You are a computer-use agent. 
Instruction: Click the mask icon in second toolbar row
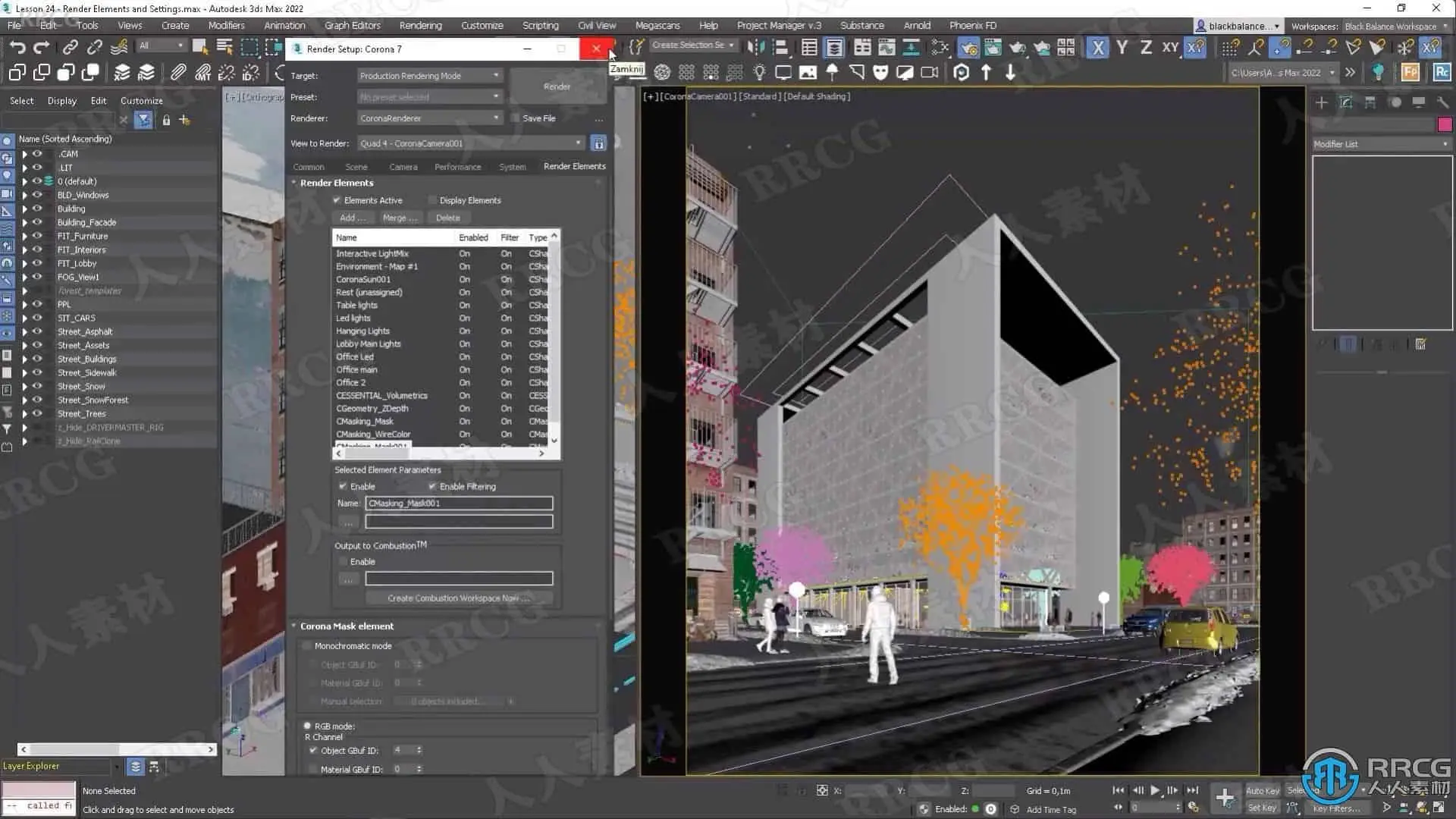point(880,73)
